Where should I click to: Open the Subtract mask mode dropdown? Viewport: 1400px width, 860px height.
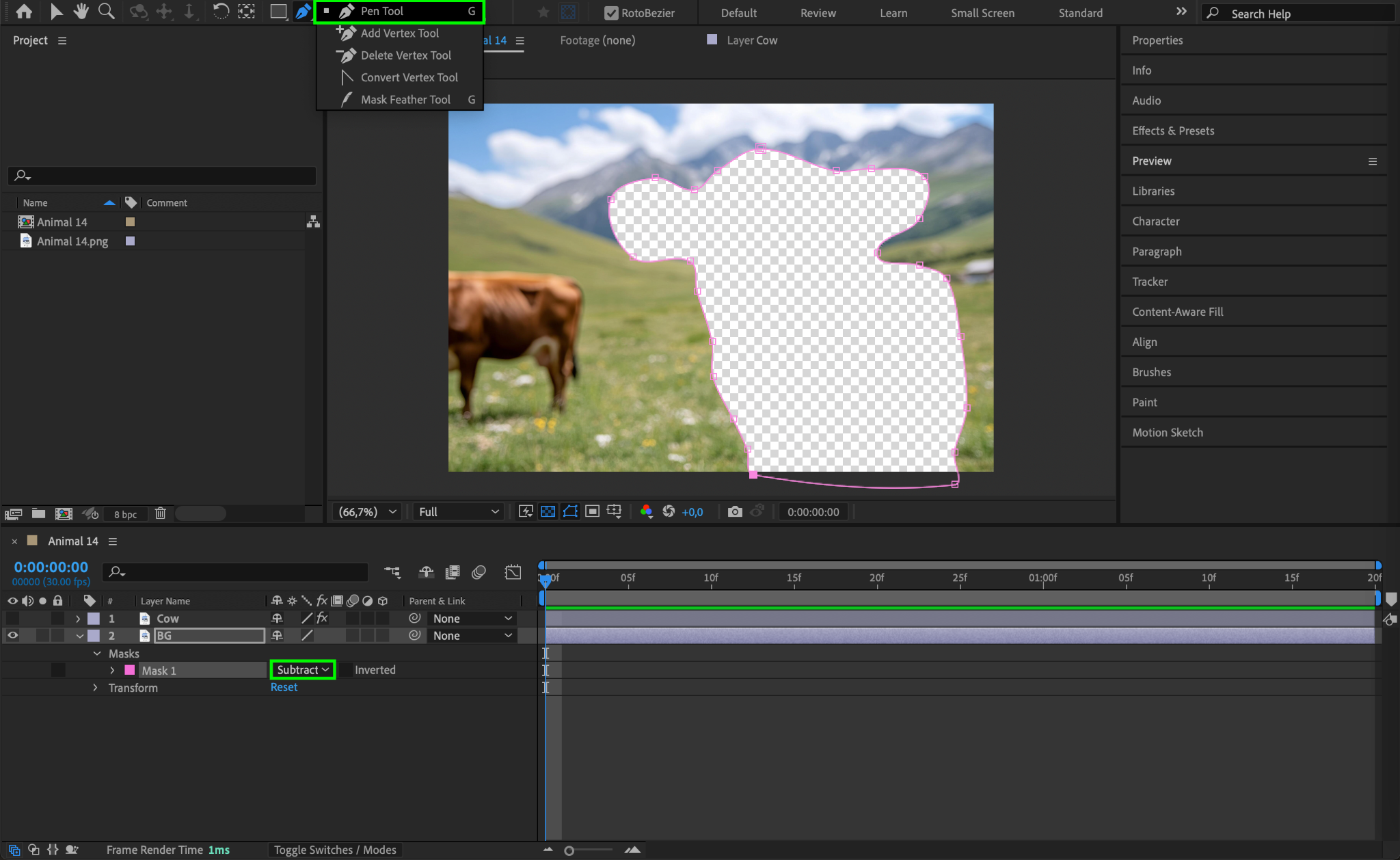point(303,671)
